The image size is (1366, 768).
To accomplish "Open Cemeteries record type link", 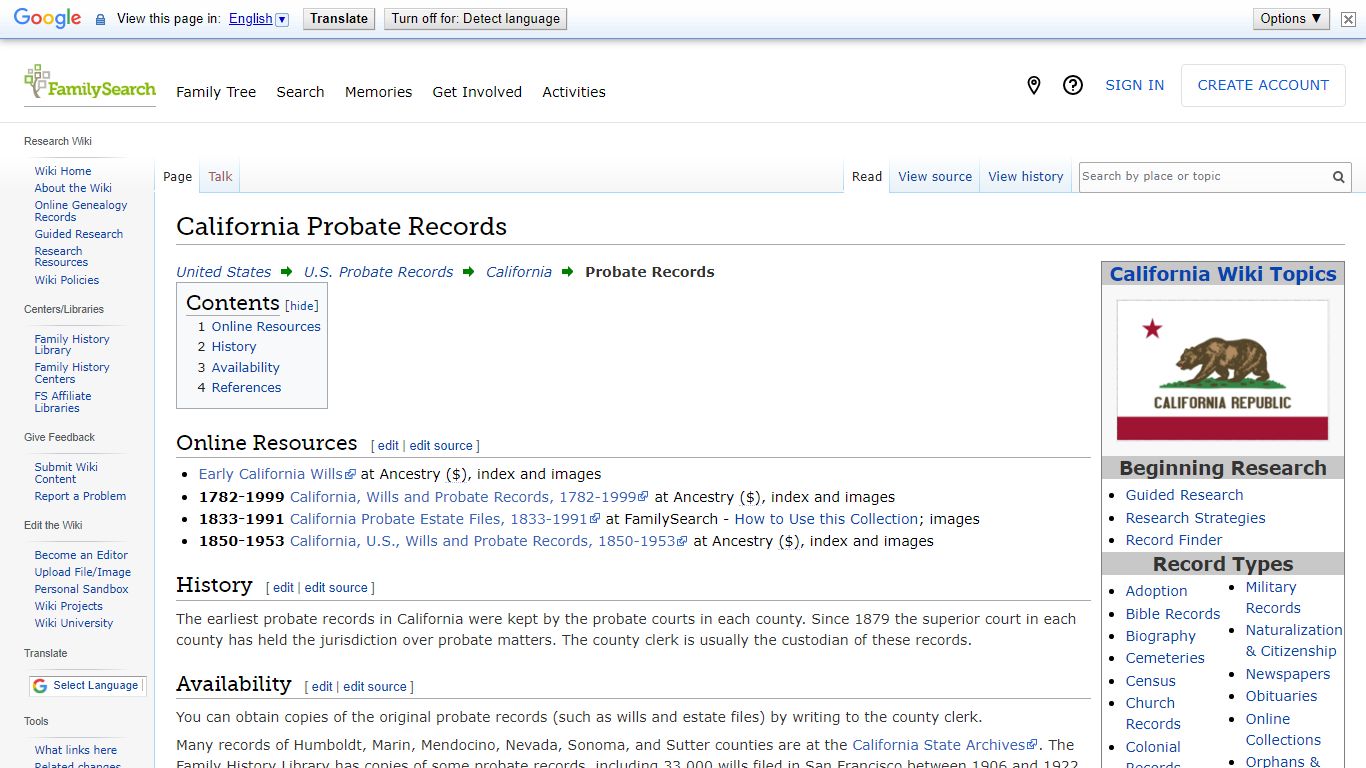I will click(1165, 658).
